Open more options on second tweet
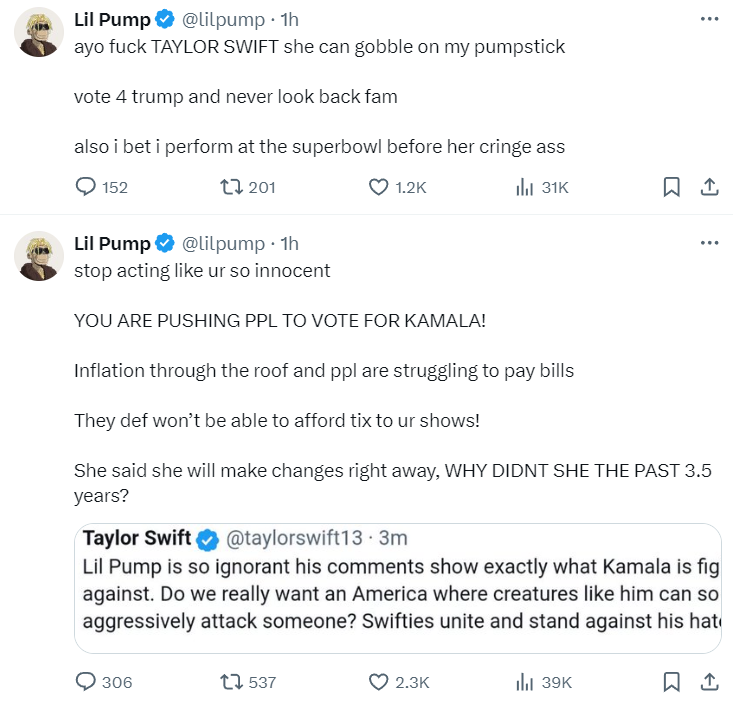733x702 pixels. pyautogui.click(x=709, y=243)
